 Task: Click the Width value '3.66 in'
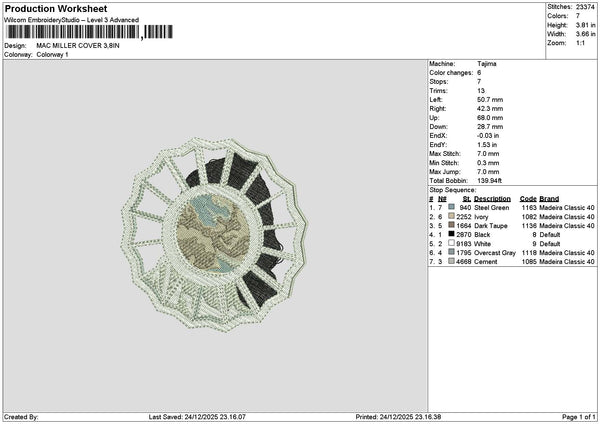pyautogui.click(x=585, y=34)
